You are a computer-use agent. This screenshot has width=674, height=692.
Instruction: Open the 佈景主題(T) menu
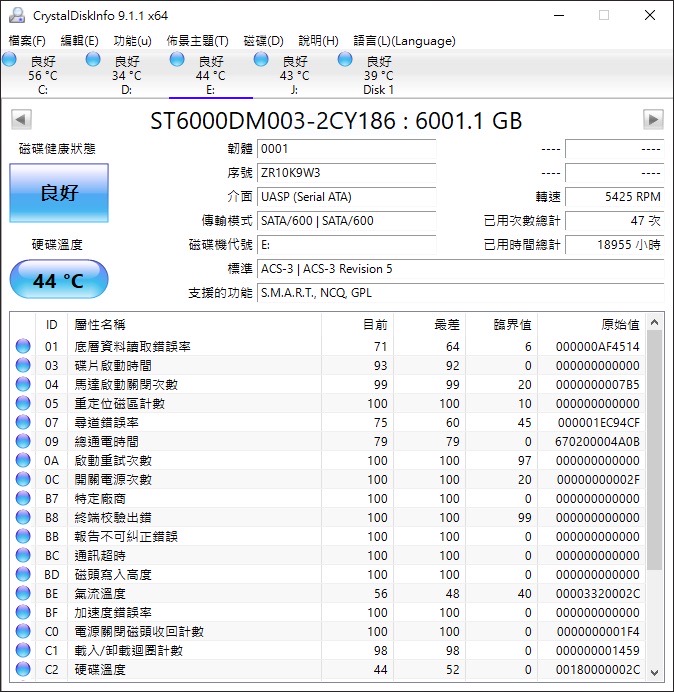pos(197,41)
